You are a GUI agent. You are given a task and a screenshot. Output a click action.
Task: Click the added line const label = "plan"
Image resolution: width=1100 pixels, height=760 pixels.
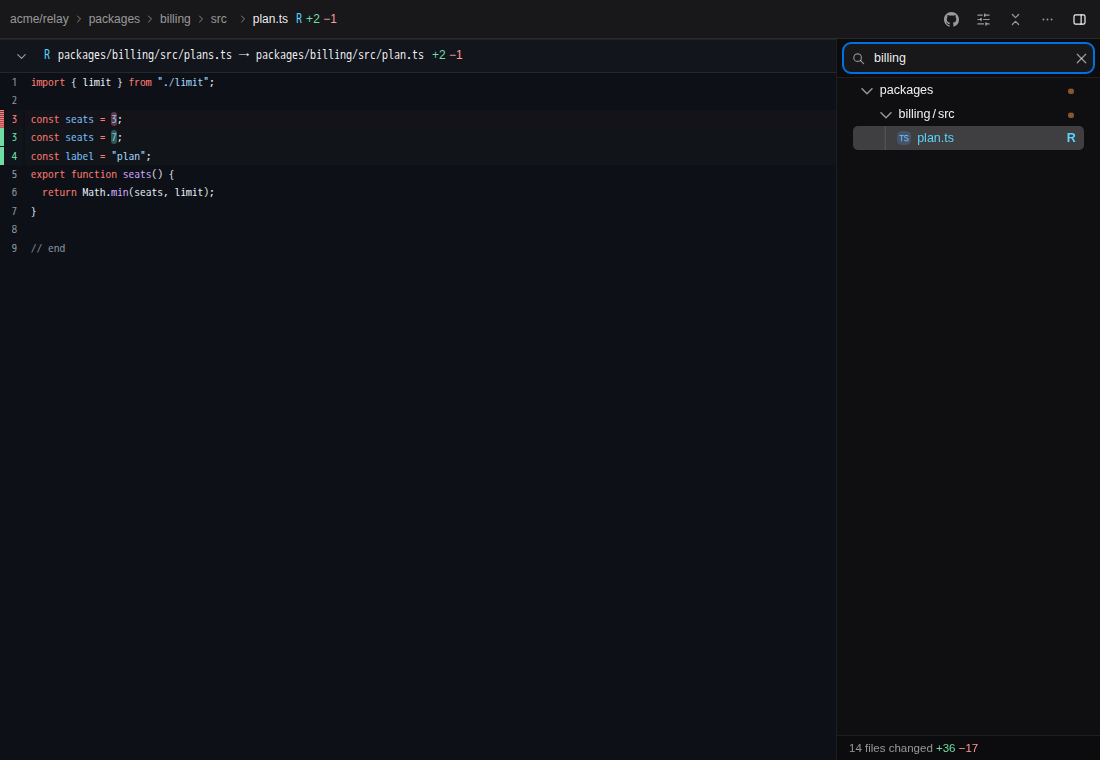[418, 156]
